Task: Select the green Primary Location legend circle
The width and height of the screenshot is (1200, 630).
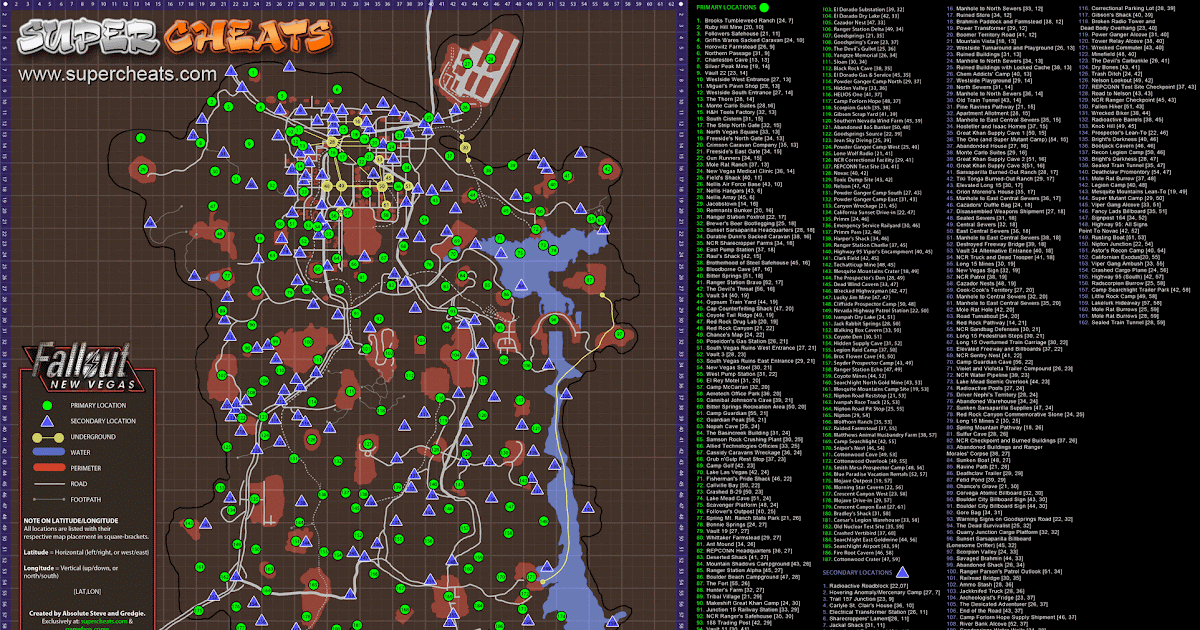Action: 45,405
